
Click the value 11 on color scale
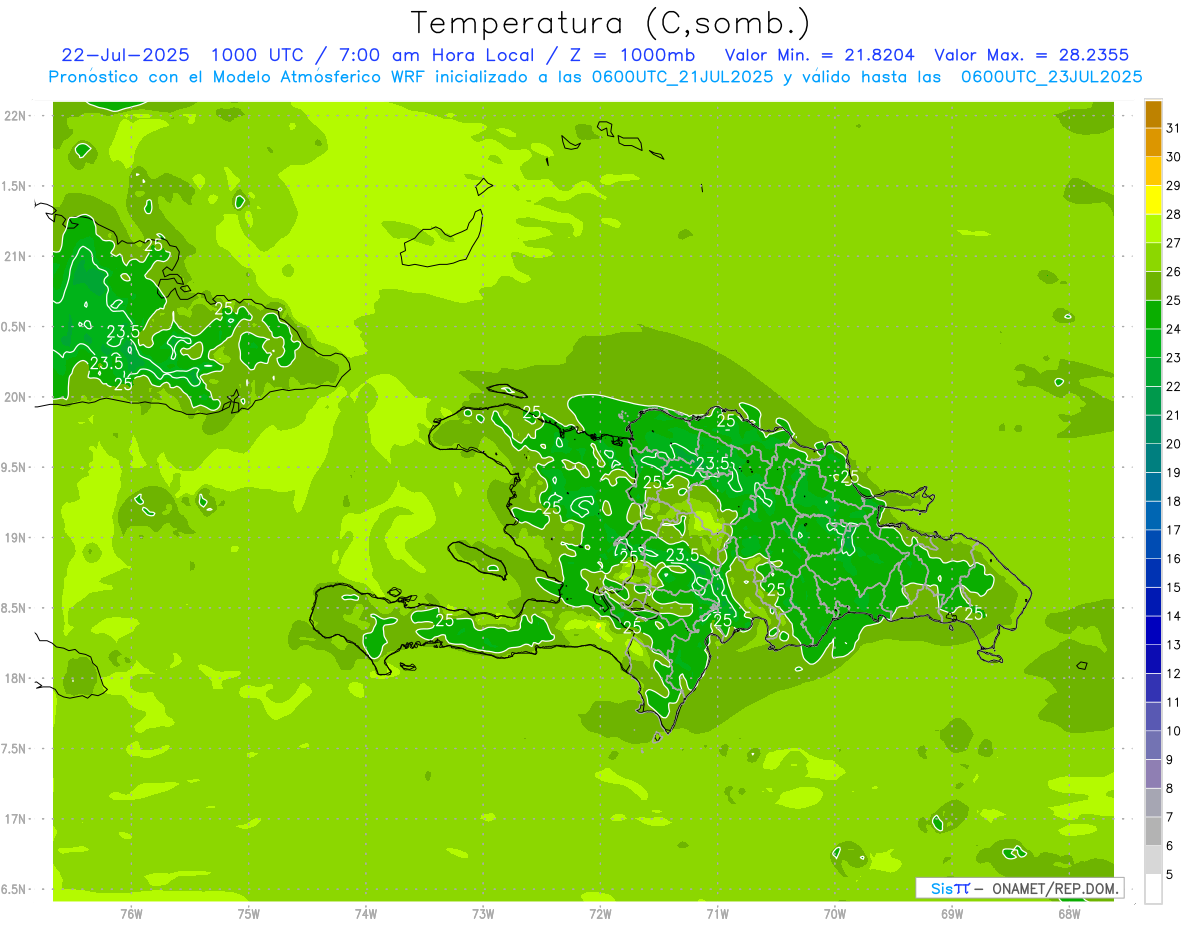coord(1173,702)
